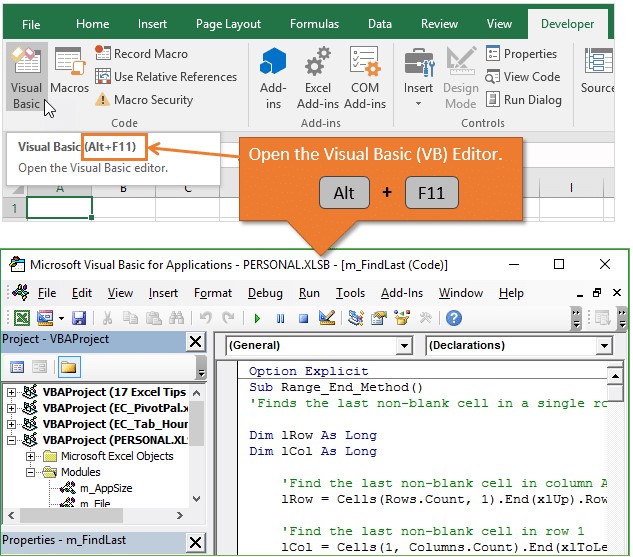The image size is (633, 557).
Task: Open the XML Source pane
Action: tap(597, 72)
